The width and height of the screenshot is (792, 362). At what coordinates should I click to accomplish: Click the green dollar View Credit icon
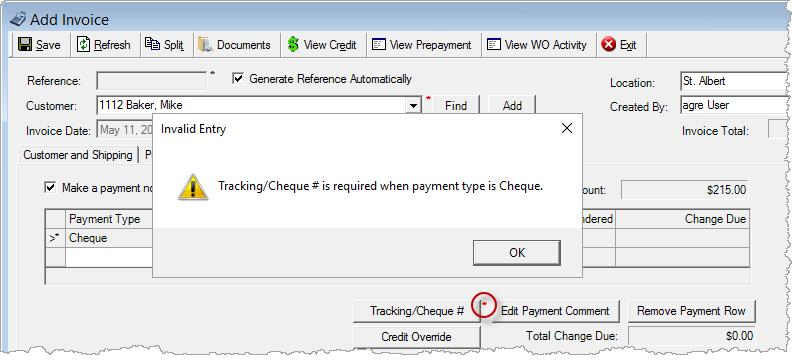(x=293, y=44)
